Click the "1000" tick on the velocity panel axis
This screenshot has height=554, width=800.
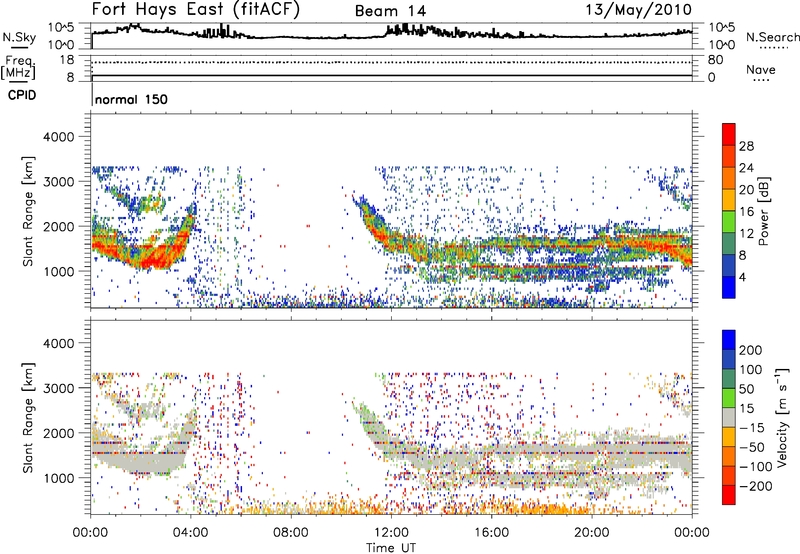58,477
